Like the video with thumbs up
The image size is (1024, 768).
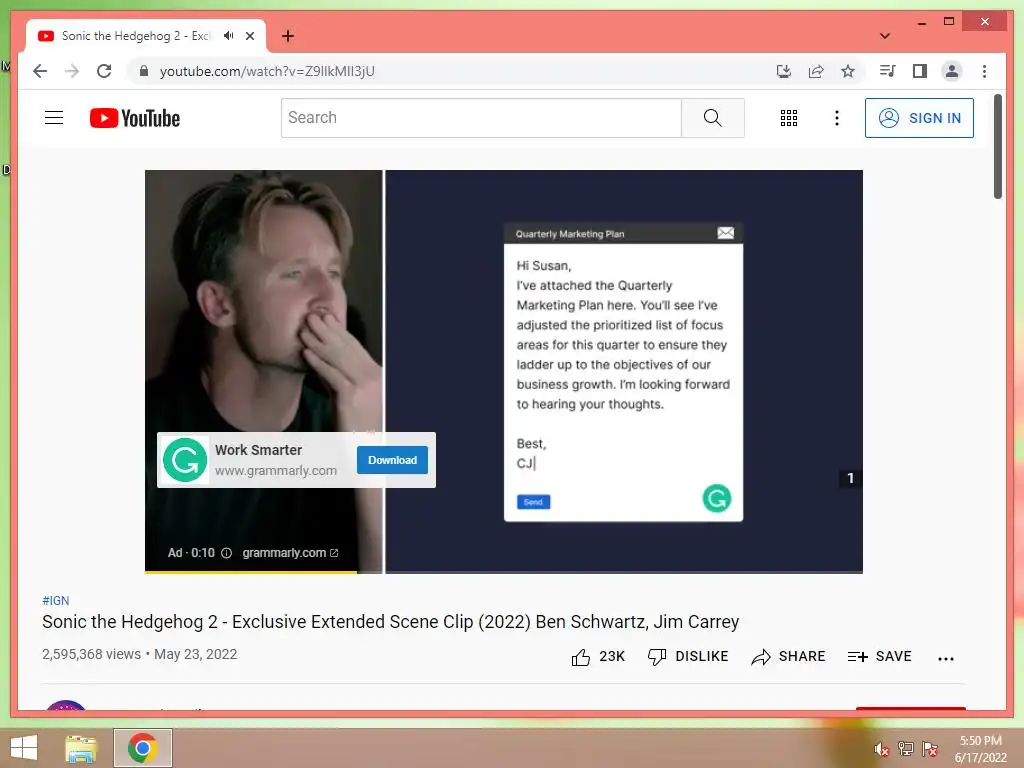coord(598,657)
